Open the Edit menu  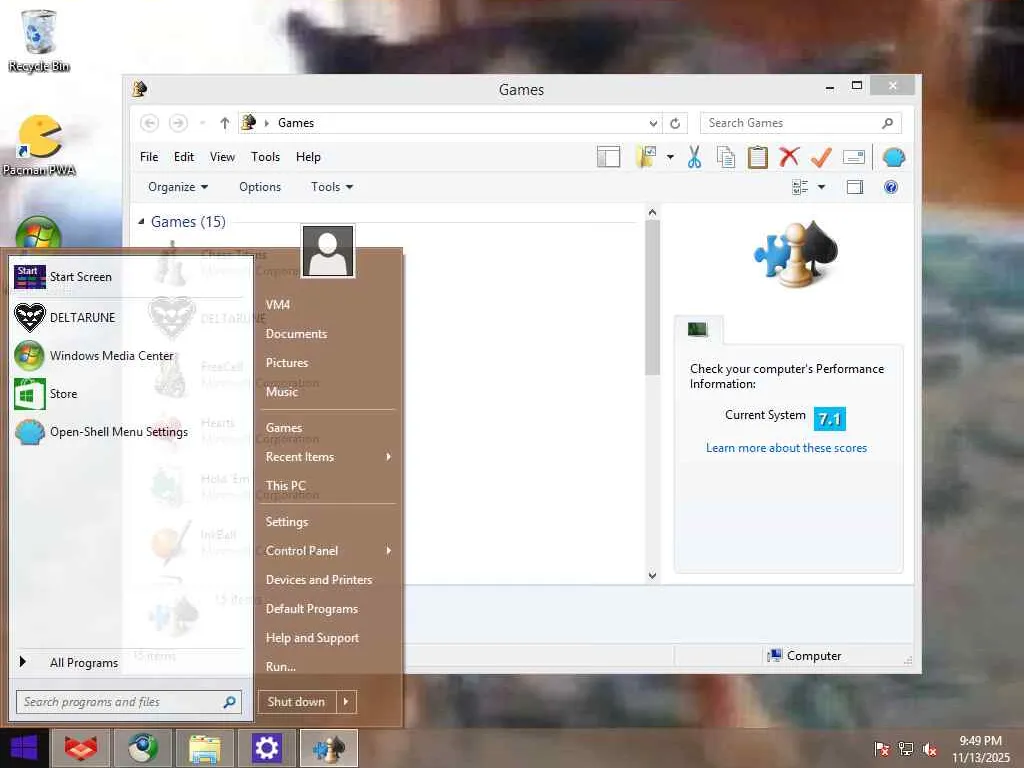tap(184, 157)
